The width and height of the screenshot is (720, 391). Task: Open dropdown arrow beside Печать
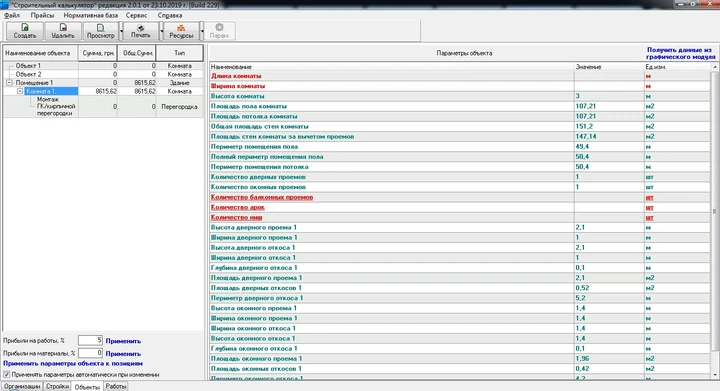(161, 31)
